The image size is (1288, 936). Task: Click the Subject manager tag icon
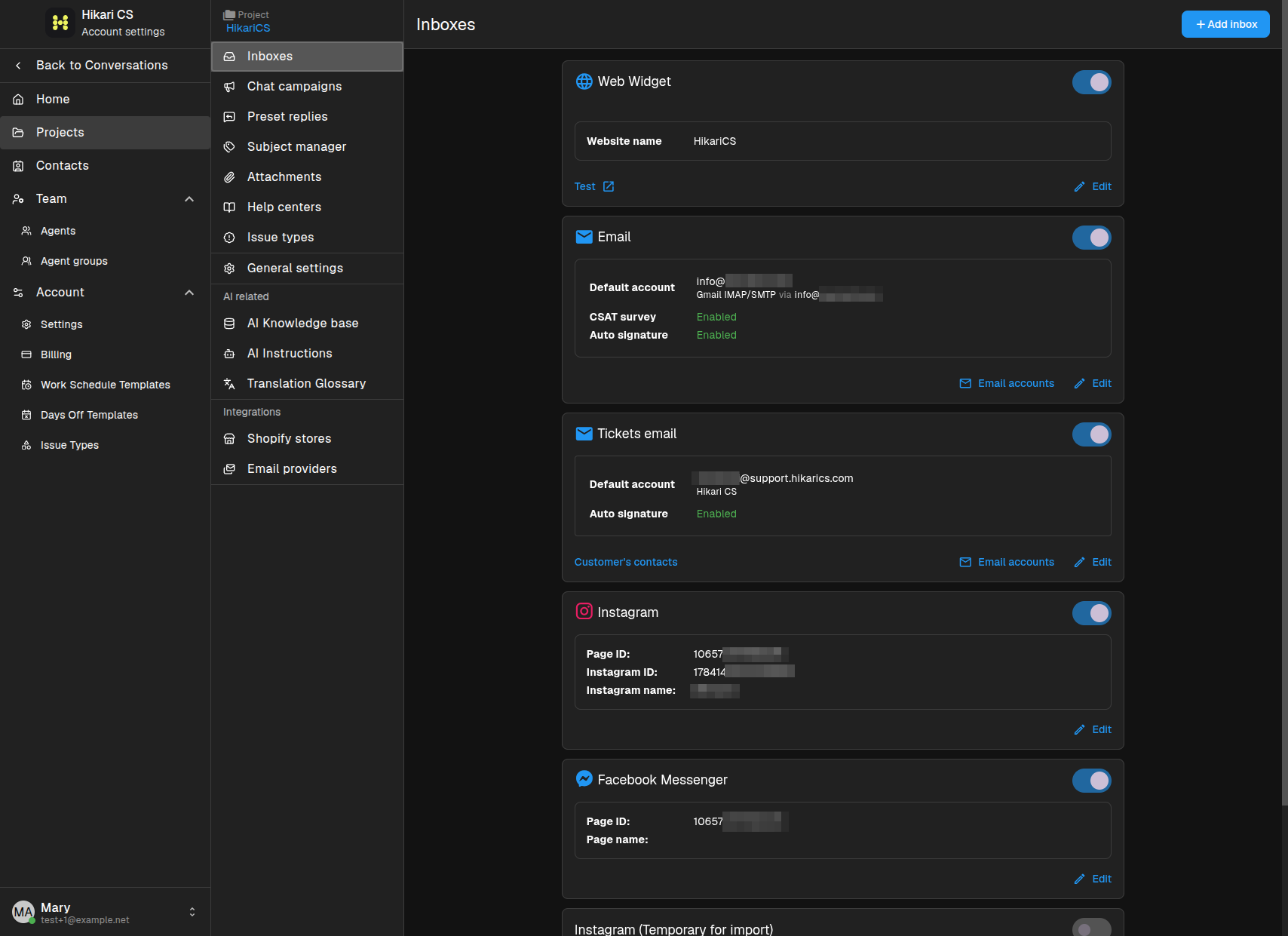(229, 147)
